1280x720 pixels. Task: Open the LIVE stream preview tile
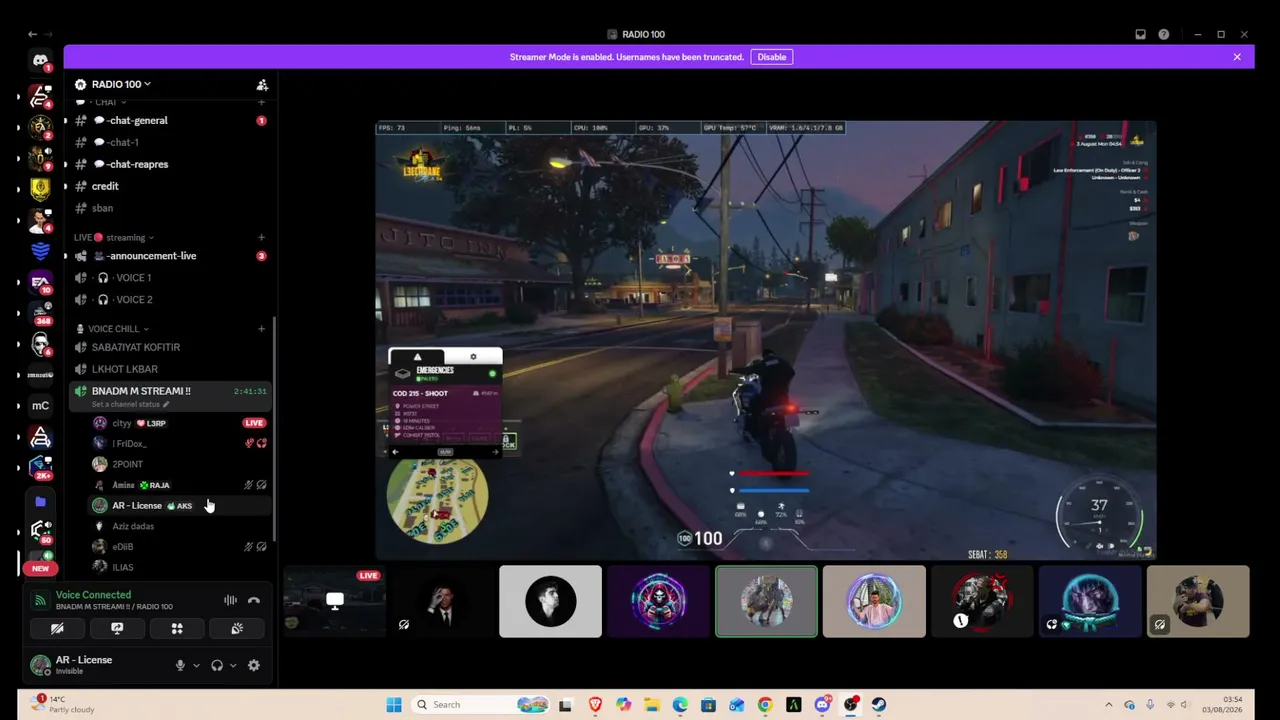[x=335, y=601]
